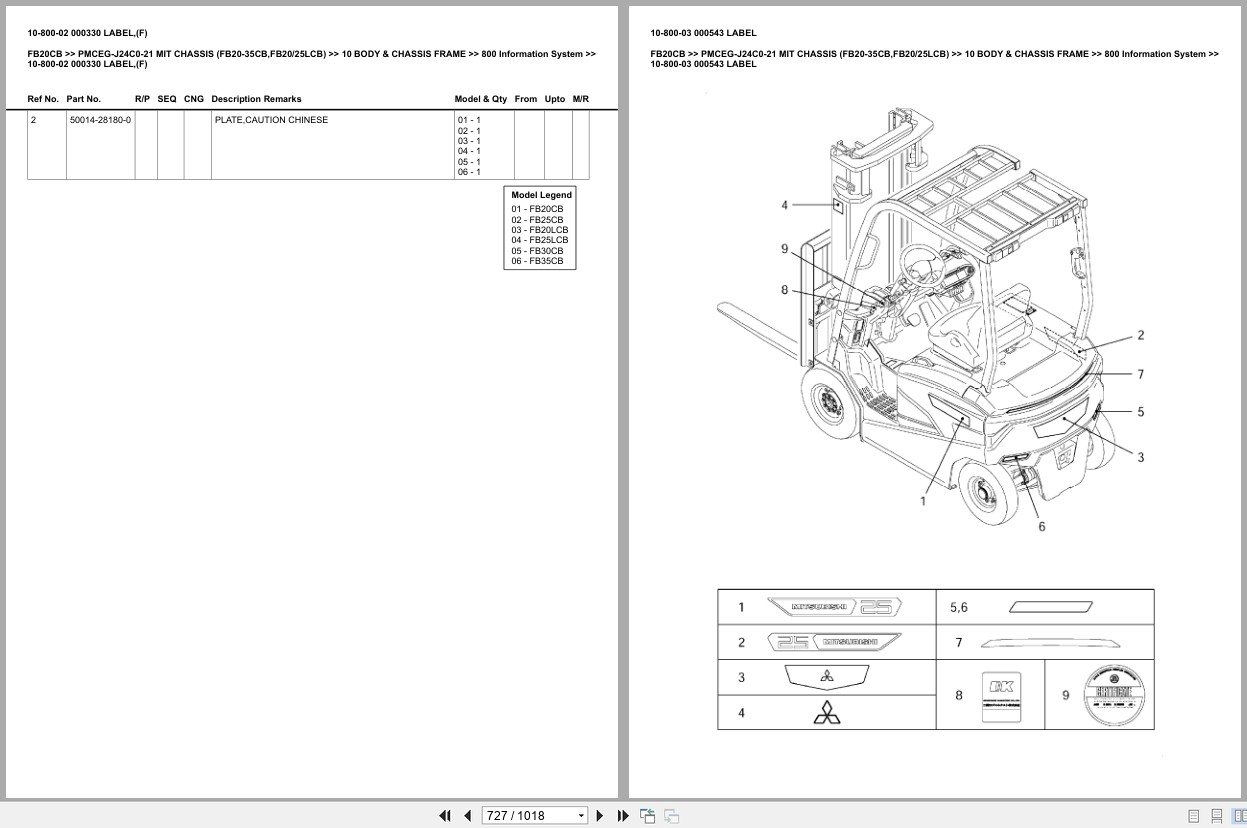
Task: Click the CNG column header
Action: (x=194, y=99)
